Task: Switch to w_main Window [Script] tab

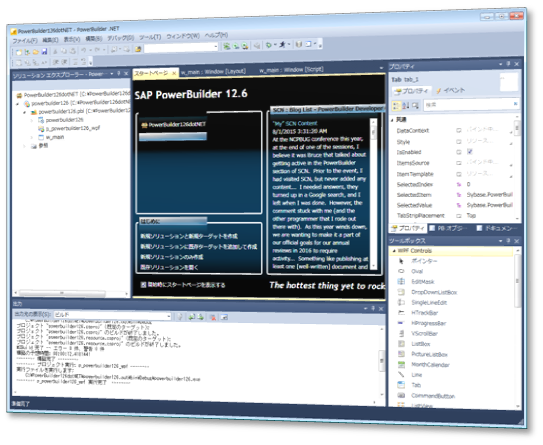Action: (291, 70)
